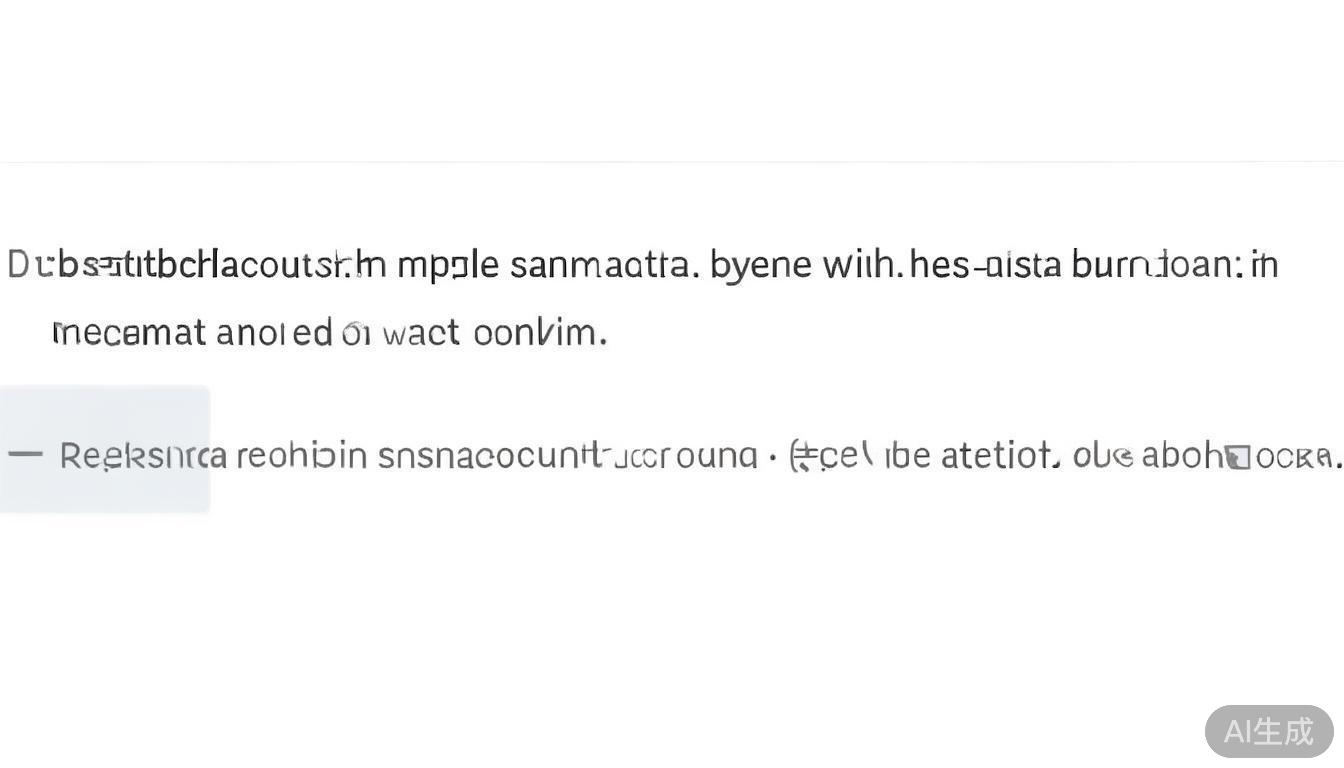The height and width of the screenshot is (768, 1344).
Task: Click the small gray square icon in "aboh ocka"
Action: tap(1238, 457)
